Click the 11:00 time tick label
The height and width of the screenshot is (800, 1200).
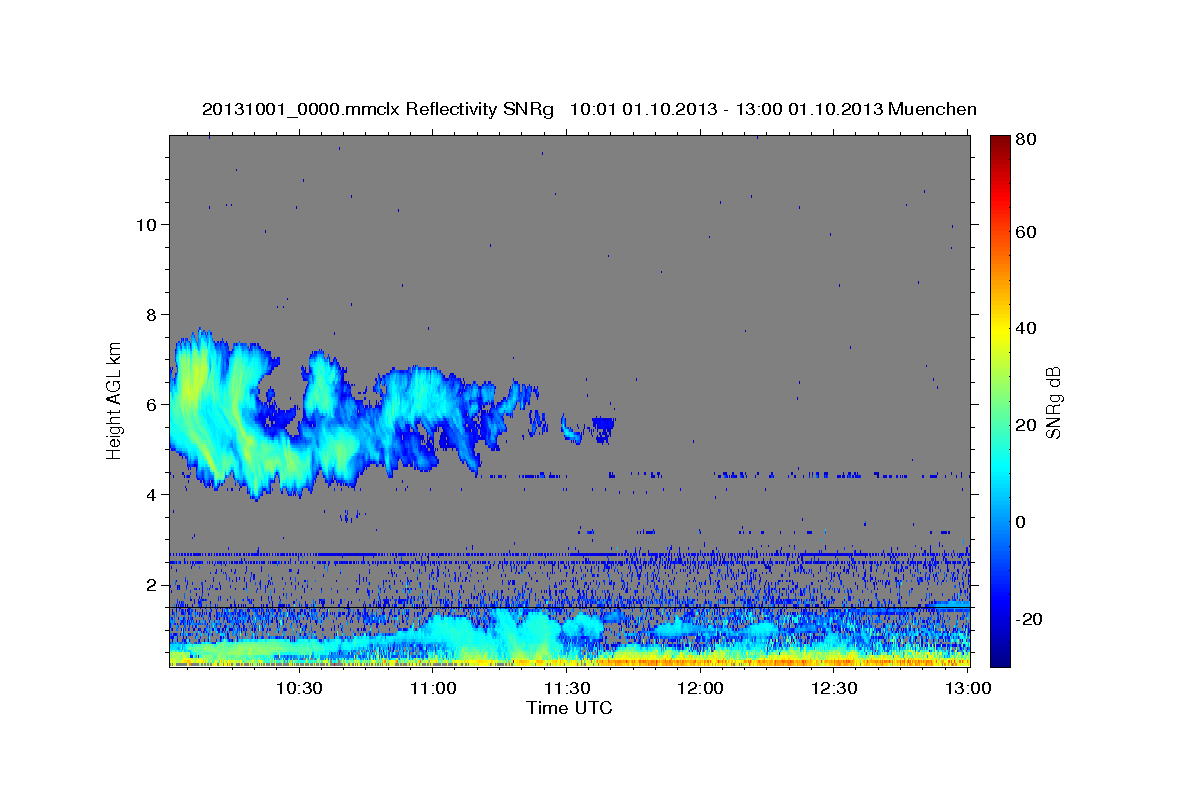tap(433, 688)
